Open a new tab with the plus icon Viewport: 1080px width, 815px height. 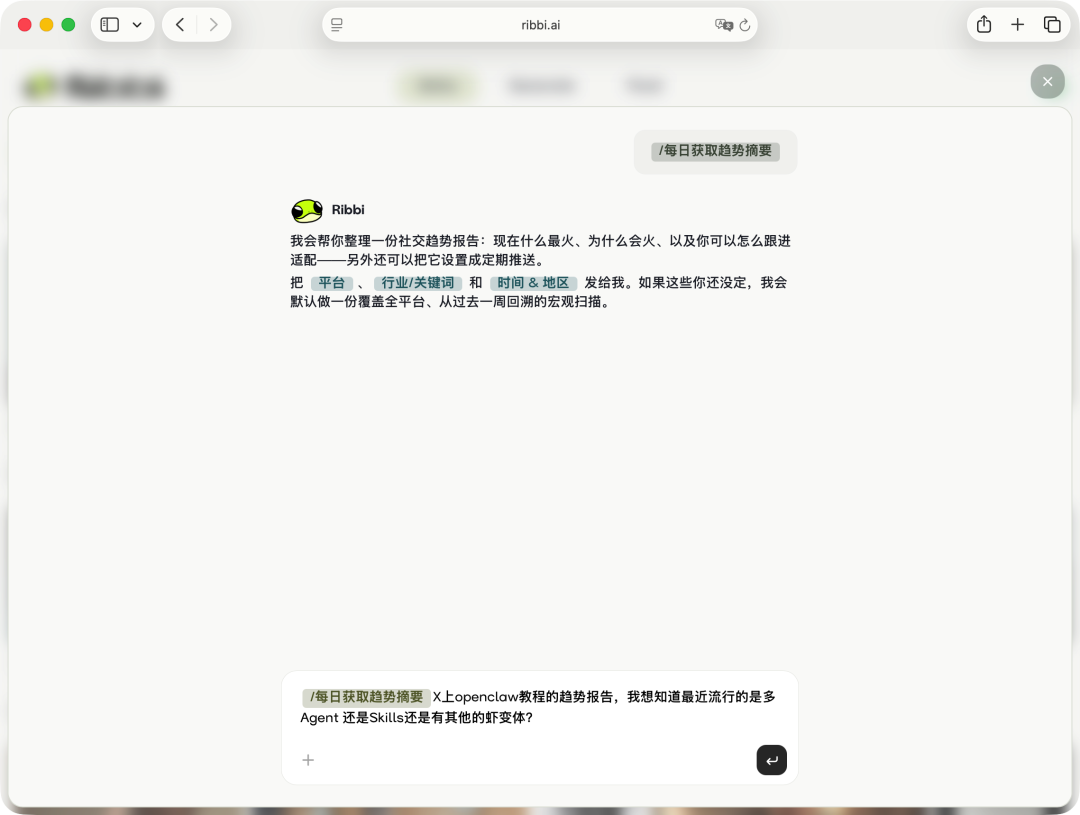[1018, 24]
